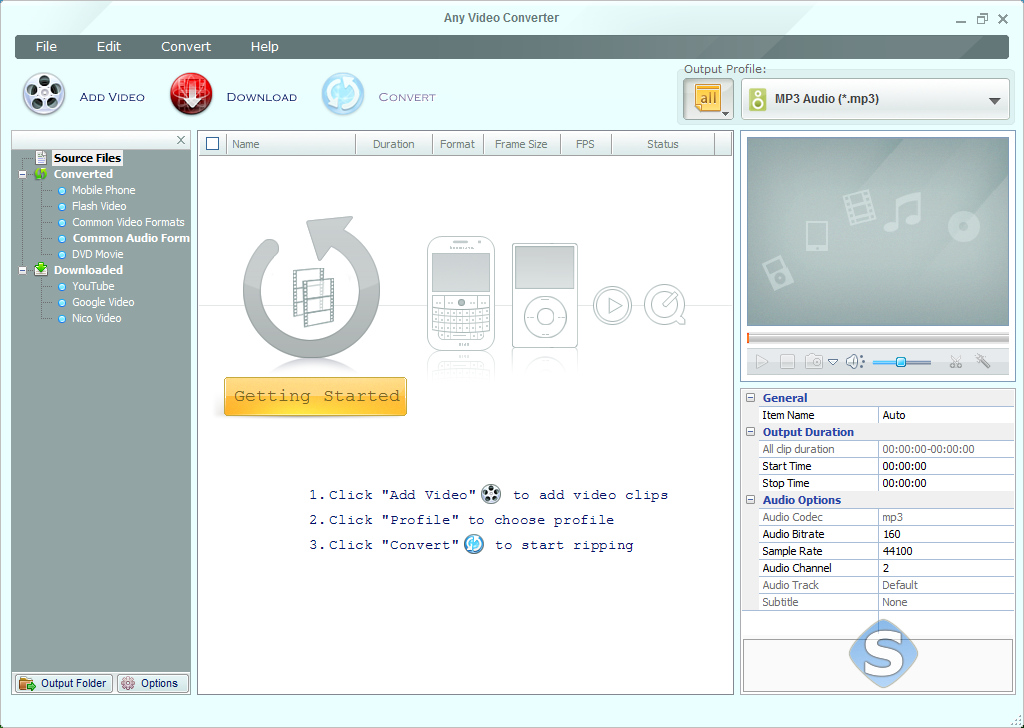Viewport: 1024px width, 728px height.
Task: Collapse the General properties section
Action: 750,398
